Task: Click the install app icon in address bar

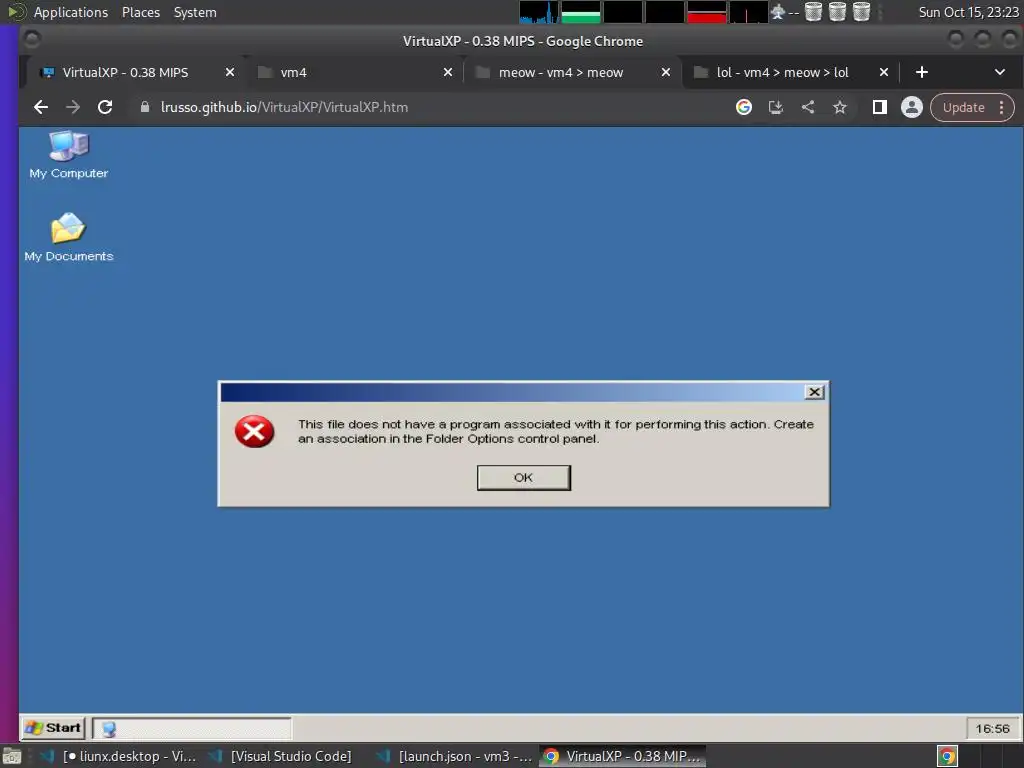Action: [775, 107]
